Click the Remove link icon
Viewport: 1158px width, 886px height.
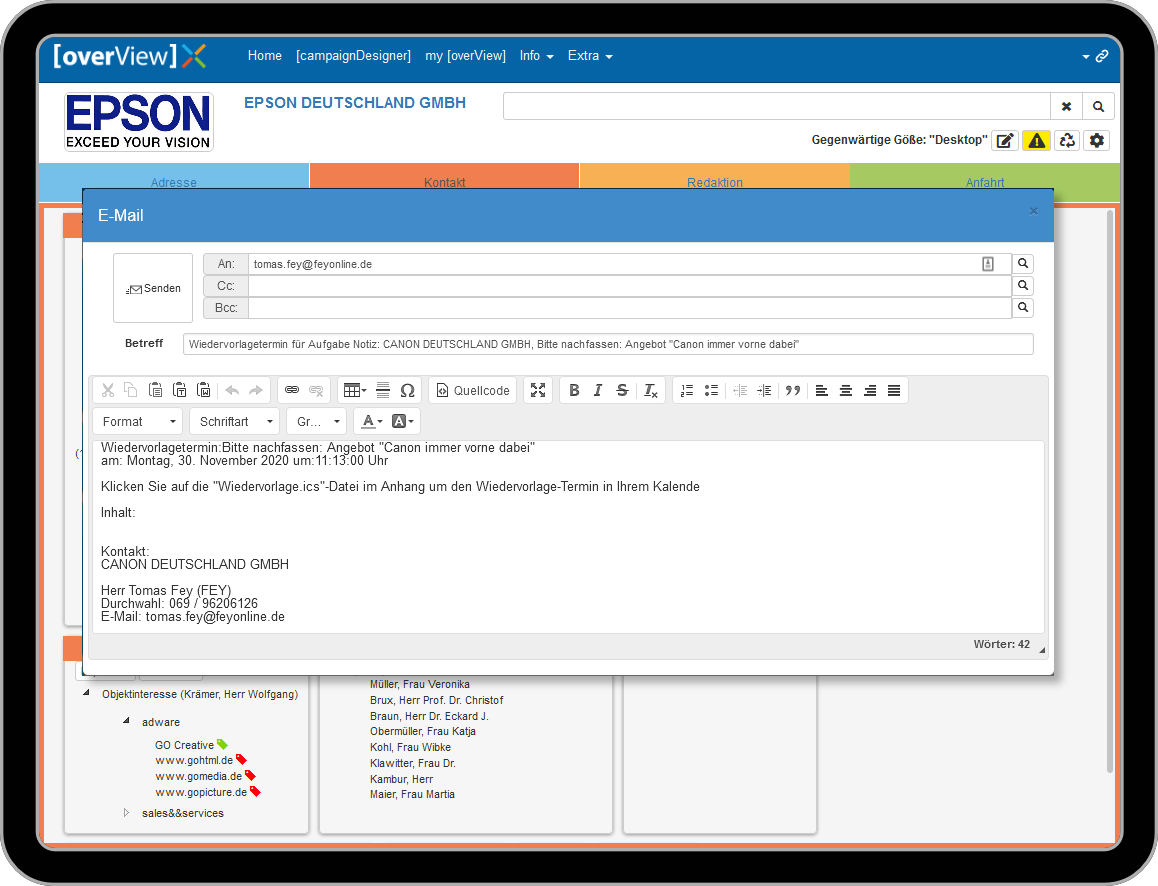pyautogui.click(x=316, y=391)
